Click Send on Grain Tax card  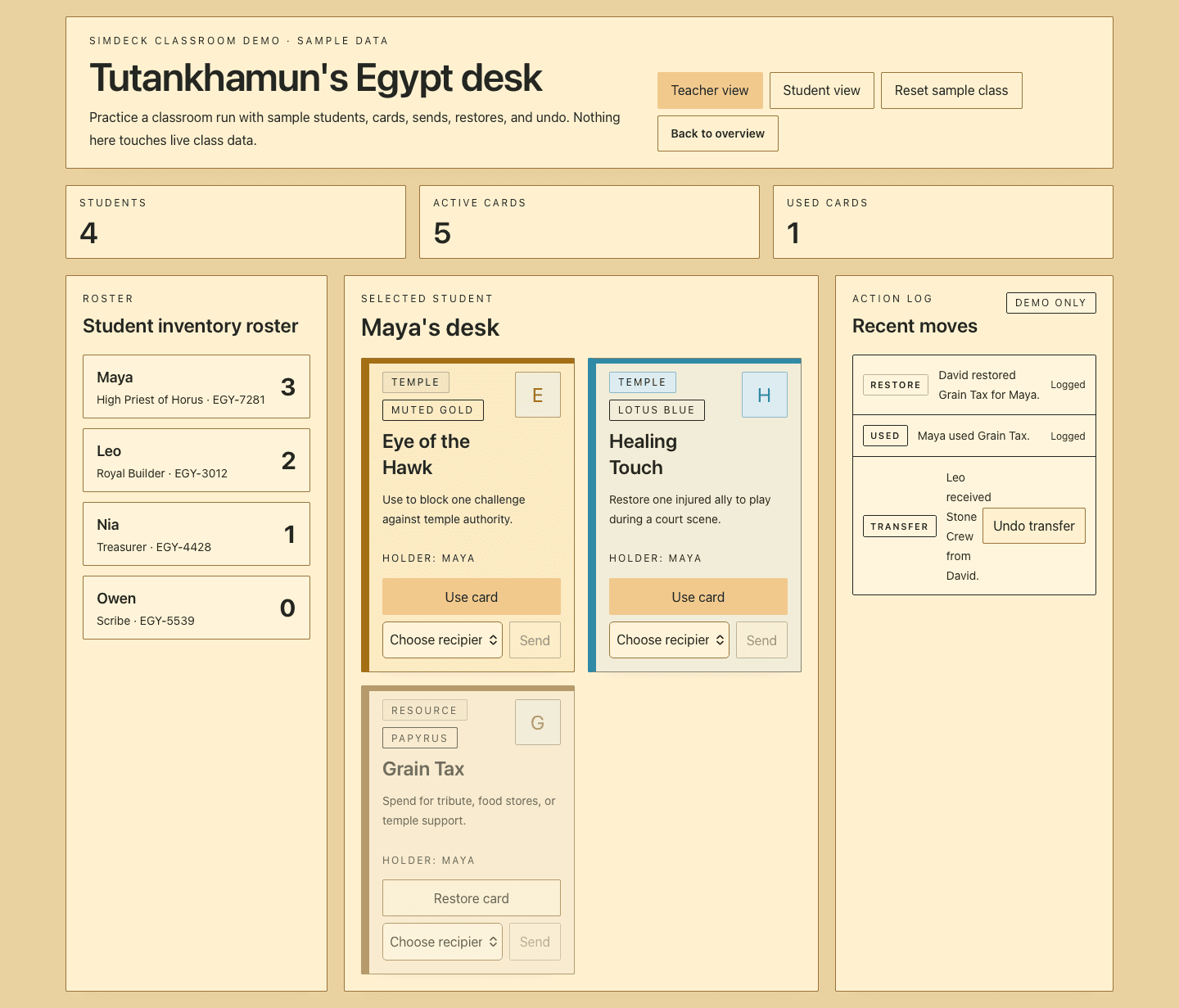[x=535, y=942]
